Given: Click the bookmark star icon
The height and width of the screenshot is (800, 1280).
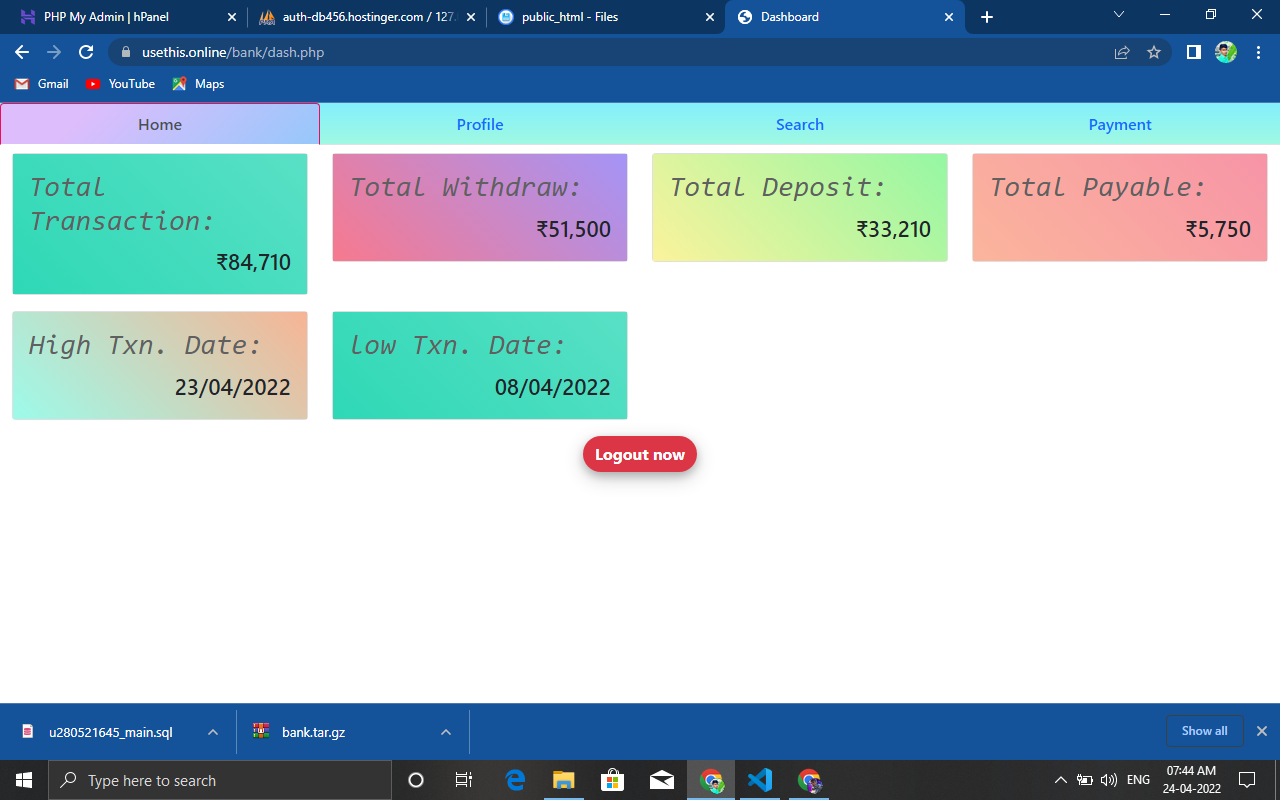Looking at the screenshot, I should [x=1154, y=51].
